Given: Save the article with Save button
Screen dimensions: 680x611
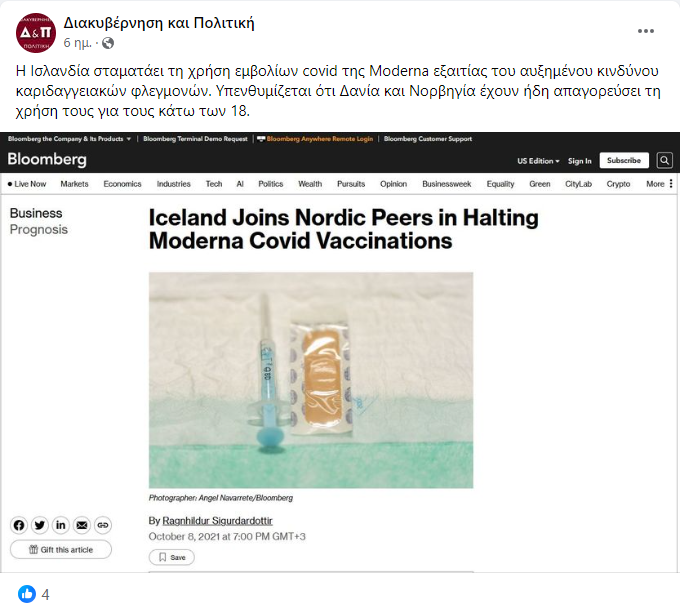Looking at the screenshot, I should click(x=172, y=557).
